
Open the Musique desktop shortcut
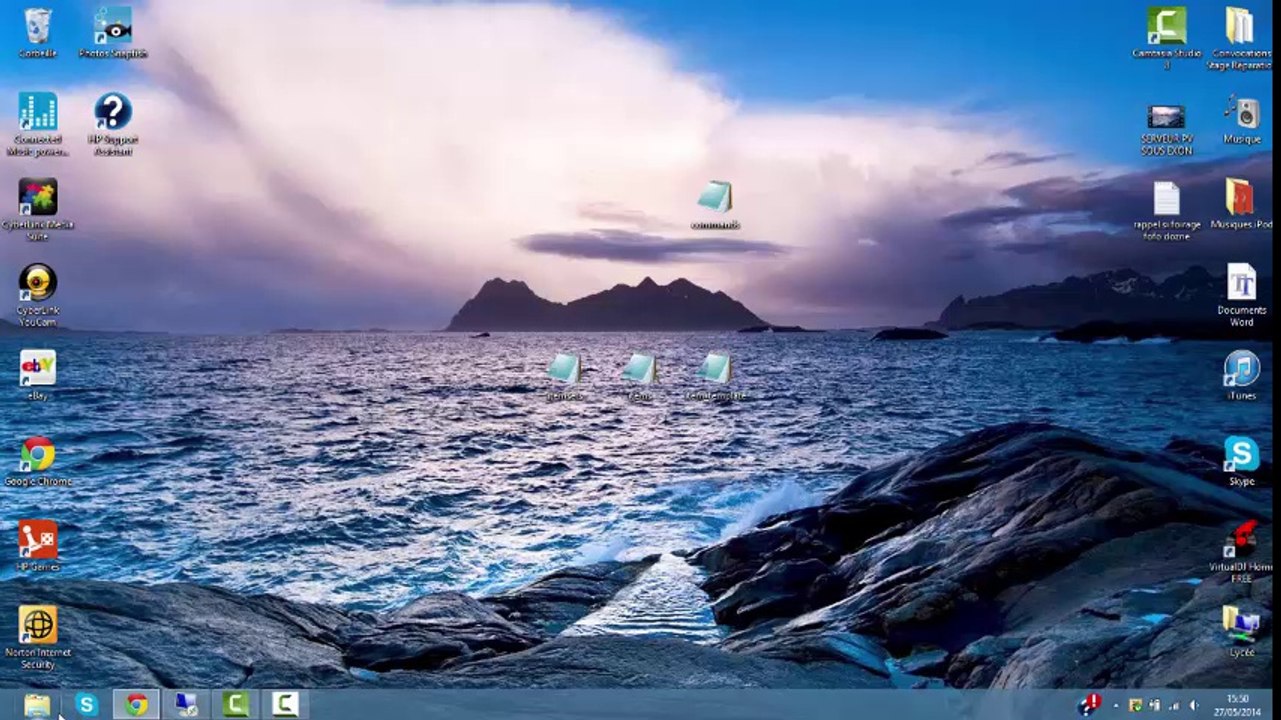pyautogui.click(x=1241, y=120)
